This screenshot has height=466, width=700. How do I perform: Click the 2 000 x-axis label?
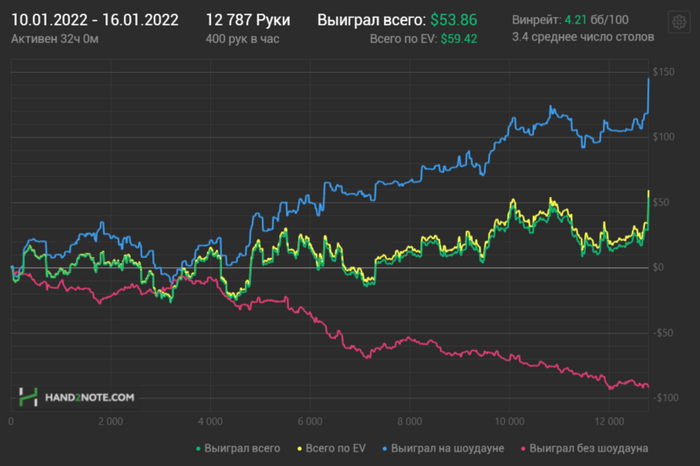point(111,421)
